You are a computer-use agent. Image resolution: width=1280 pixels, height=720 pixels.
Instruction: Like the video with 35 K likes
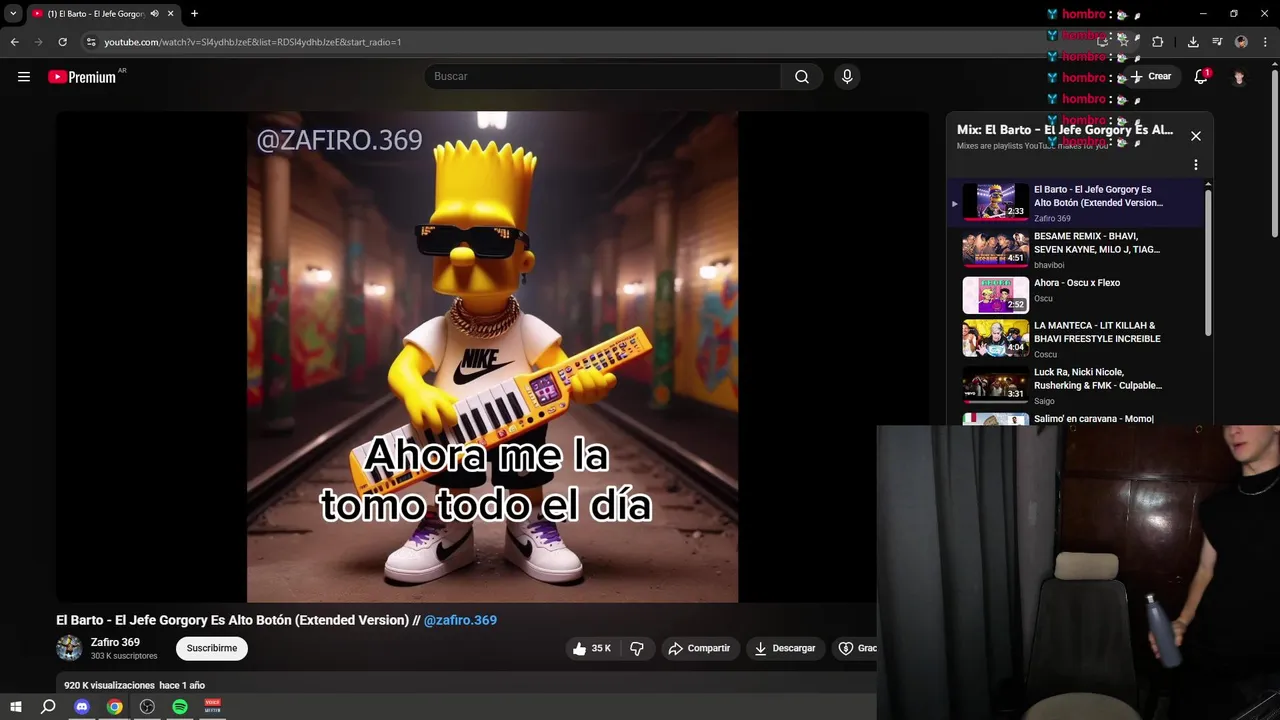[x=591, y=648]
